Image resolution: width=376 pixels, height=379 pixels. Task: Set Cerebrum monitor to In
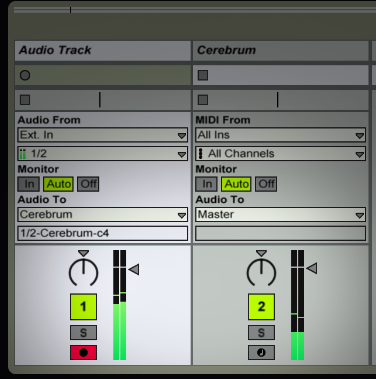[x=207, y=184]
